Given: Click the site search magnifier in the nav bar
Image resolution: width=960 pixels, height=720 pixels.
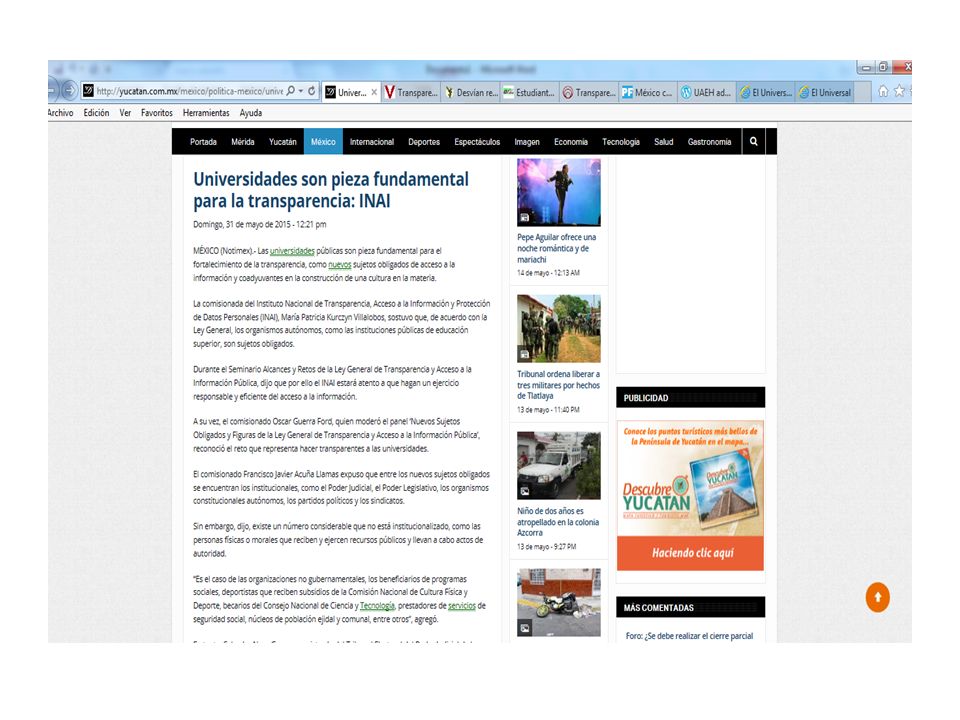Looking at the screenshot, I should [754, 141].
